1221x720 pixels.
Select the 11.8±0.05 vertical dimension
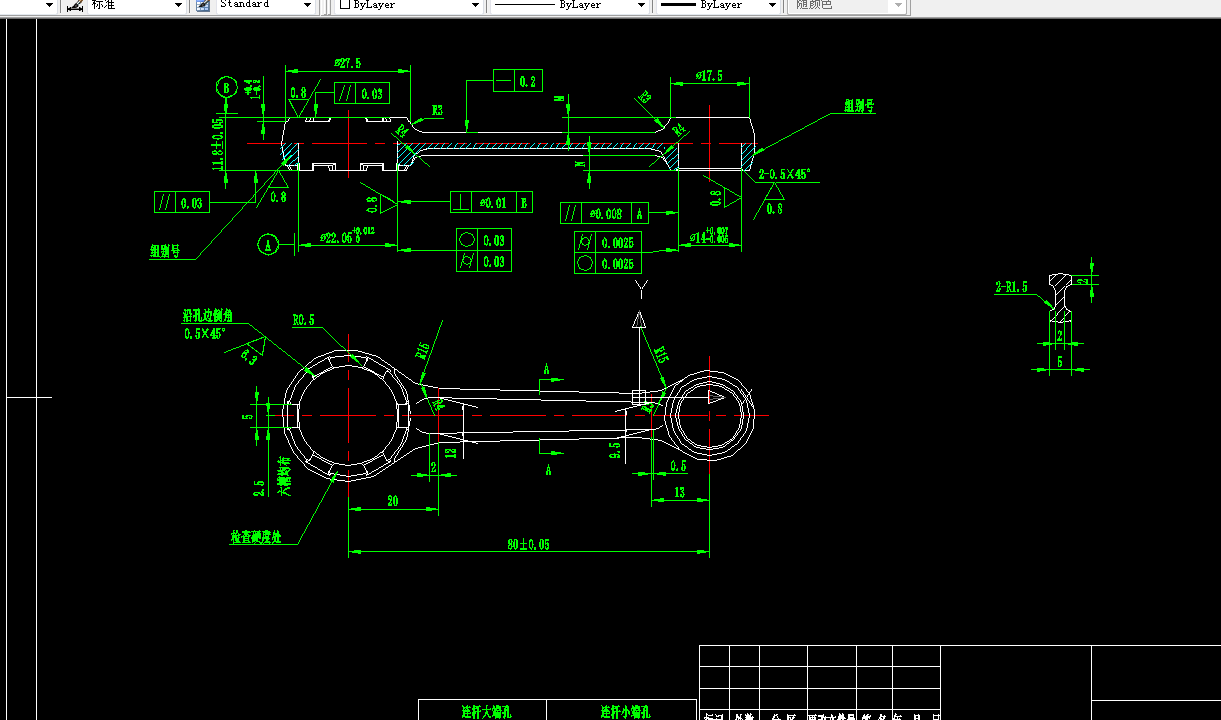(216, 143)
